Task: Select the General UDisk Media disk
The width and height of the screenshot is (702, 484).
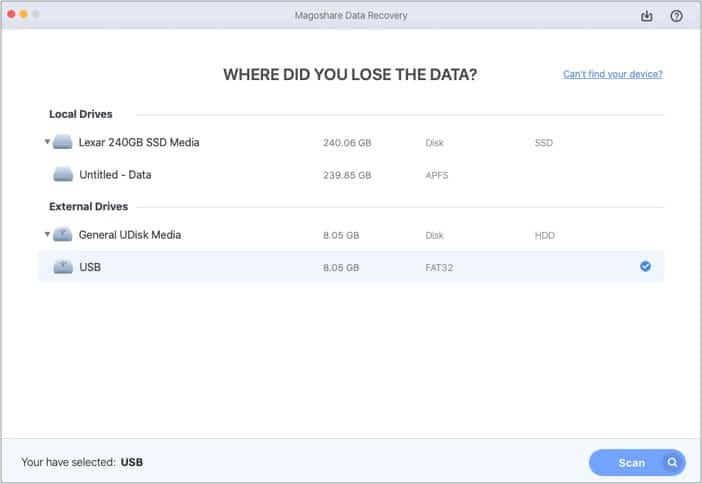Action: pos(351,235)
